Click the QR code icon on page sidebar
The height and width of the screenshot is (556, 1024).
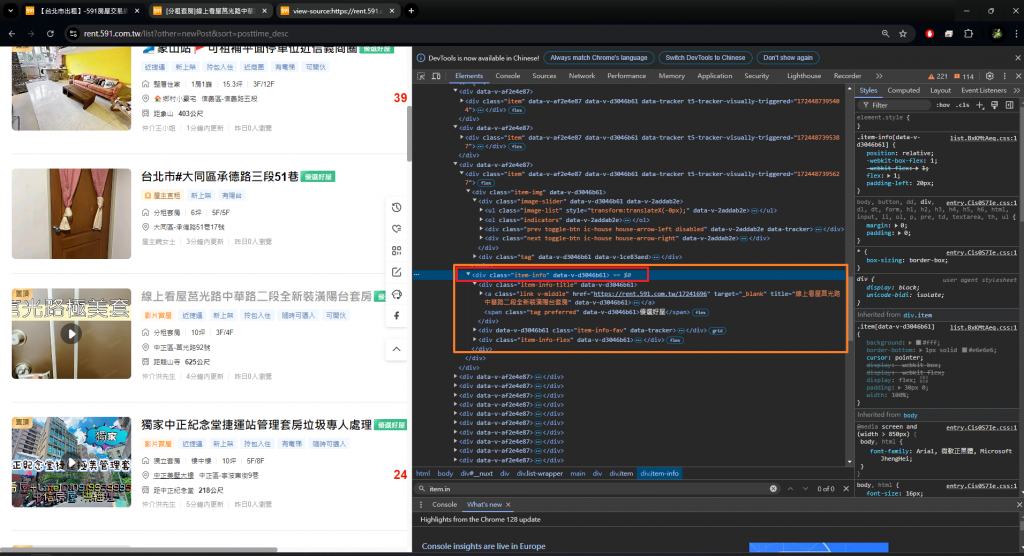click(396, 251)
